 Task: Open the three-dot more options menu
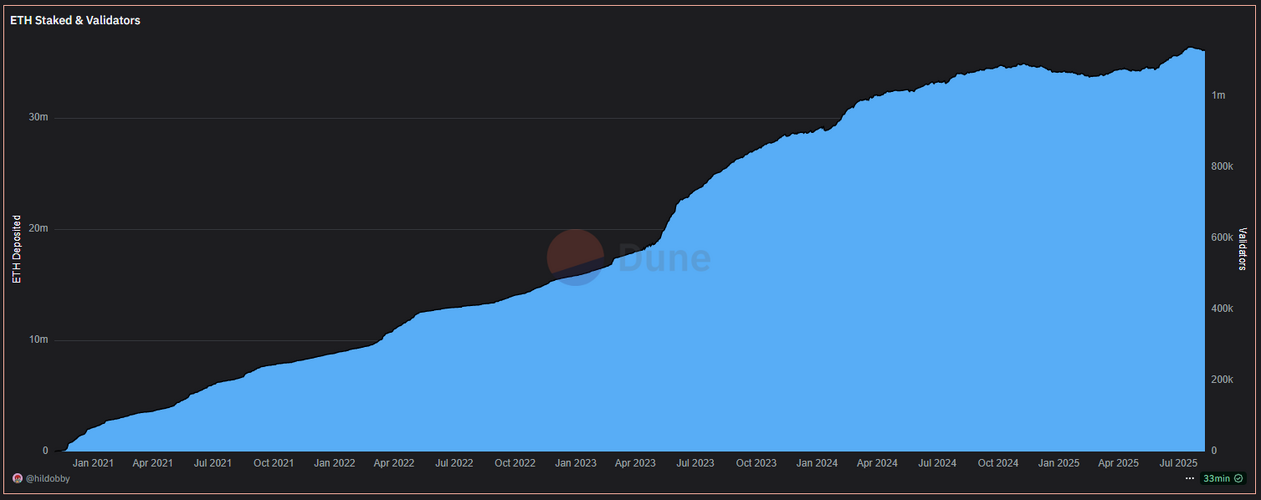[x=1189, y=479]
